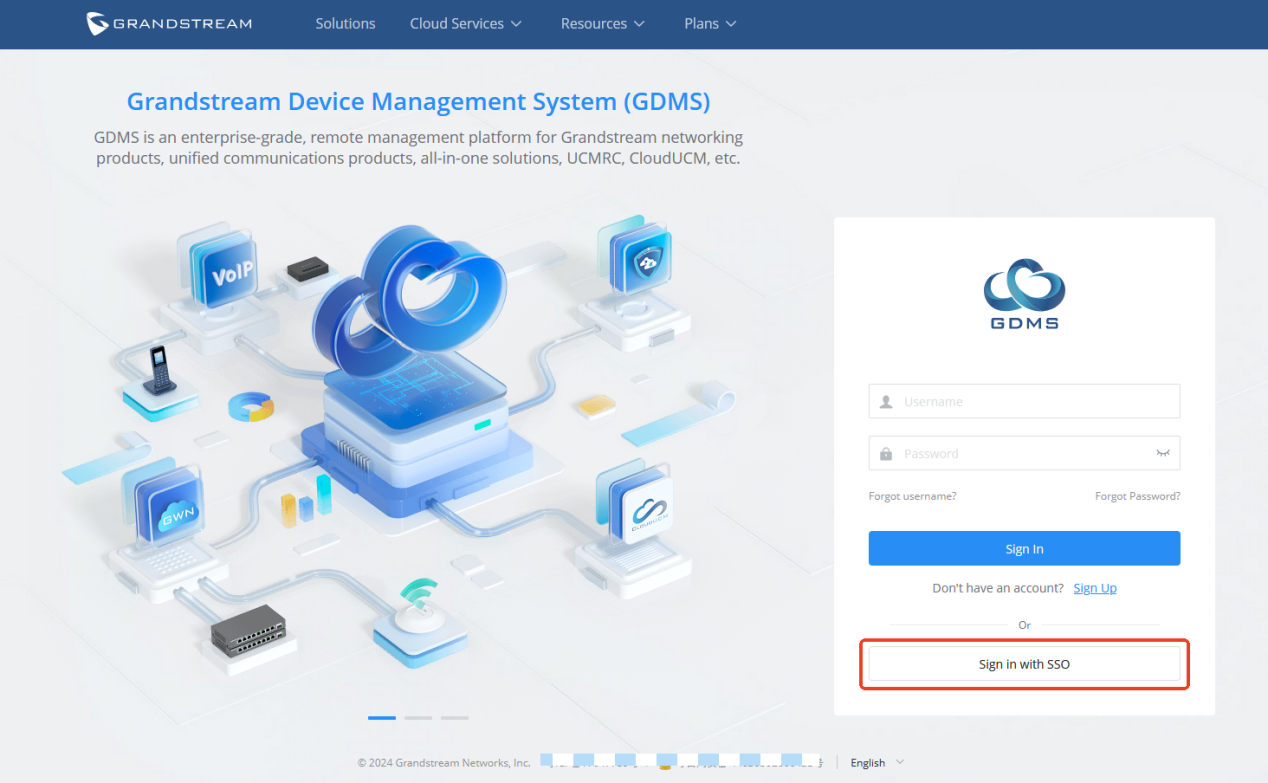Click the lock icon in Password field
The width and height of the screenshot is (1268, 783).
pyautogui.click(x=886, y=453)
